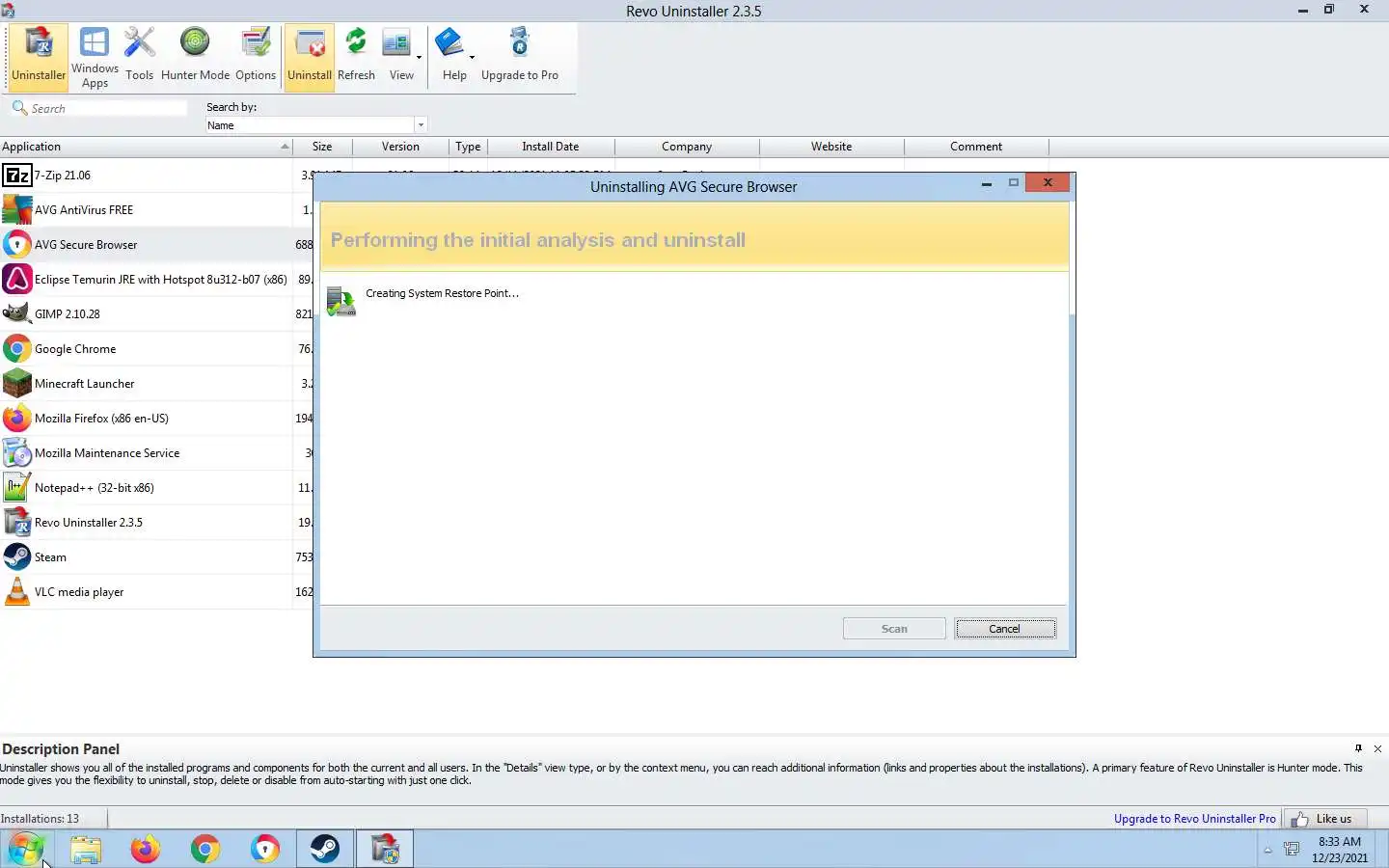Select the Mozilla Maintenance Service icon

click(x=16, y=453)
